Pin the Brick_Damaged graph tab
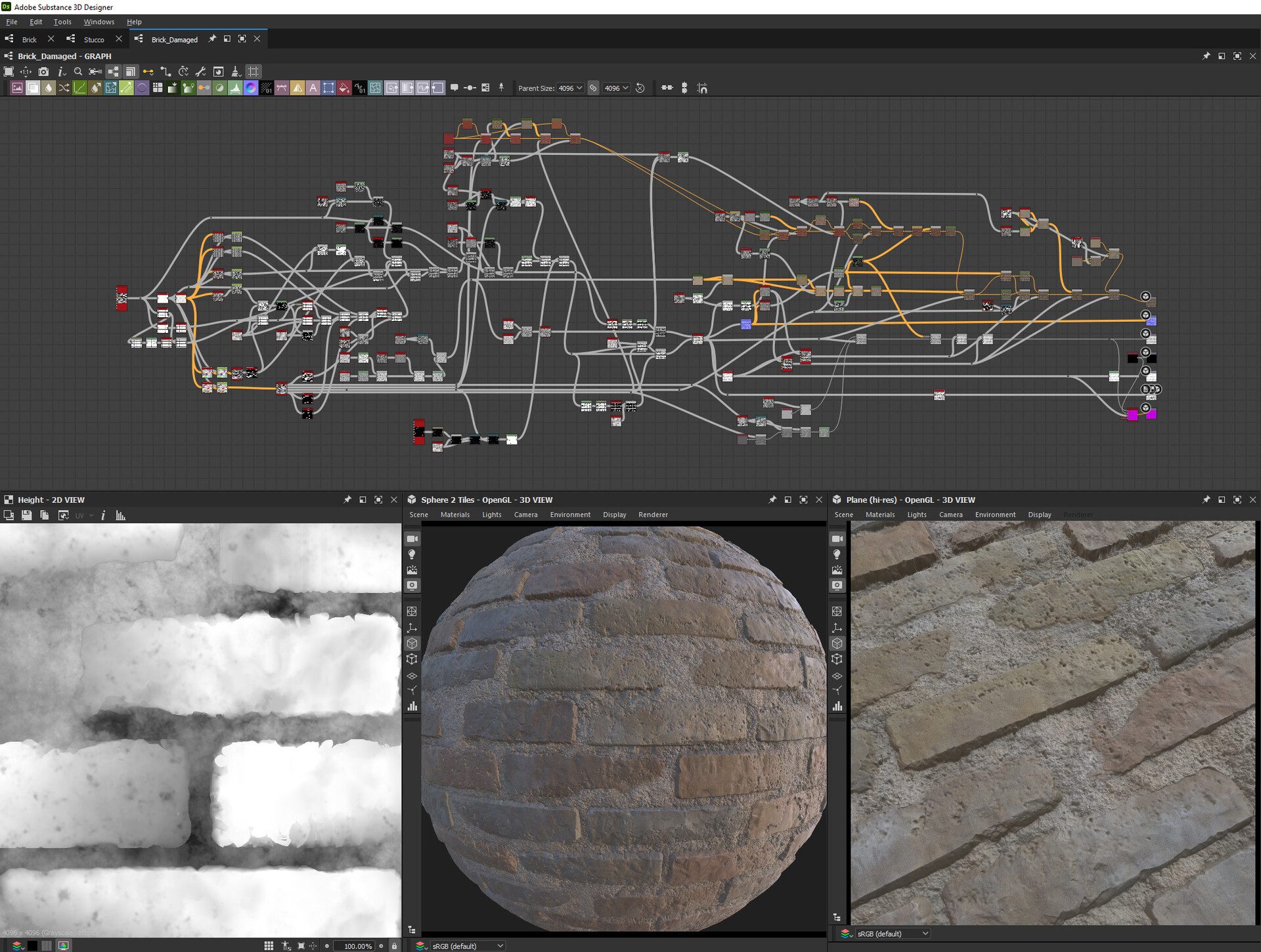 pyautogui.click(x=212, y=39)
